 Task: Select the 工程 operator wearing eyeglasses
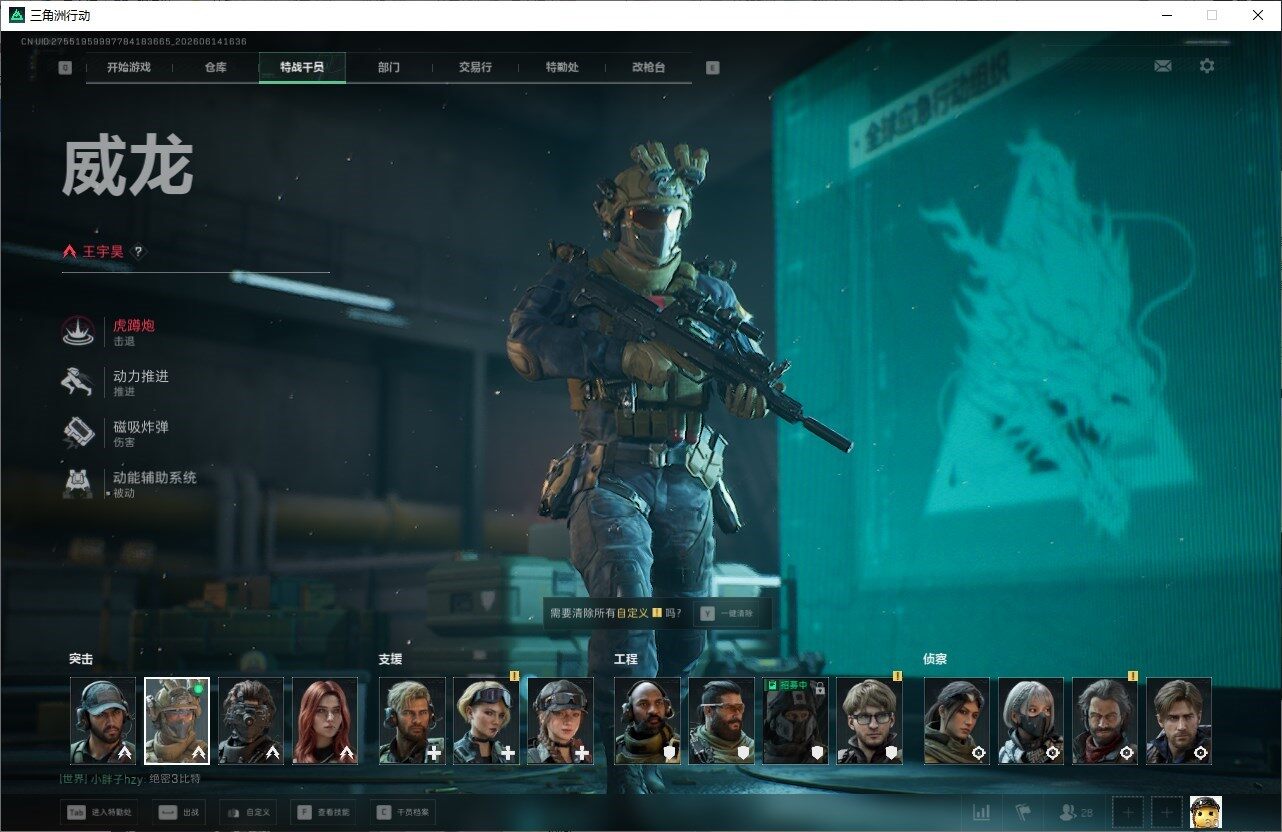[x=869, y=721]
